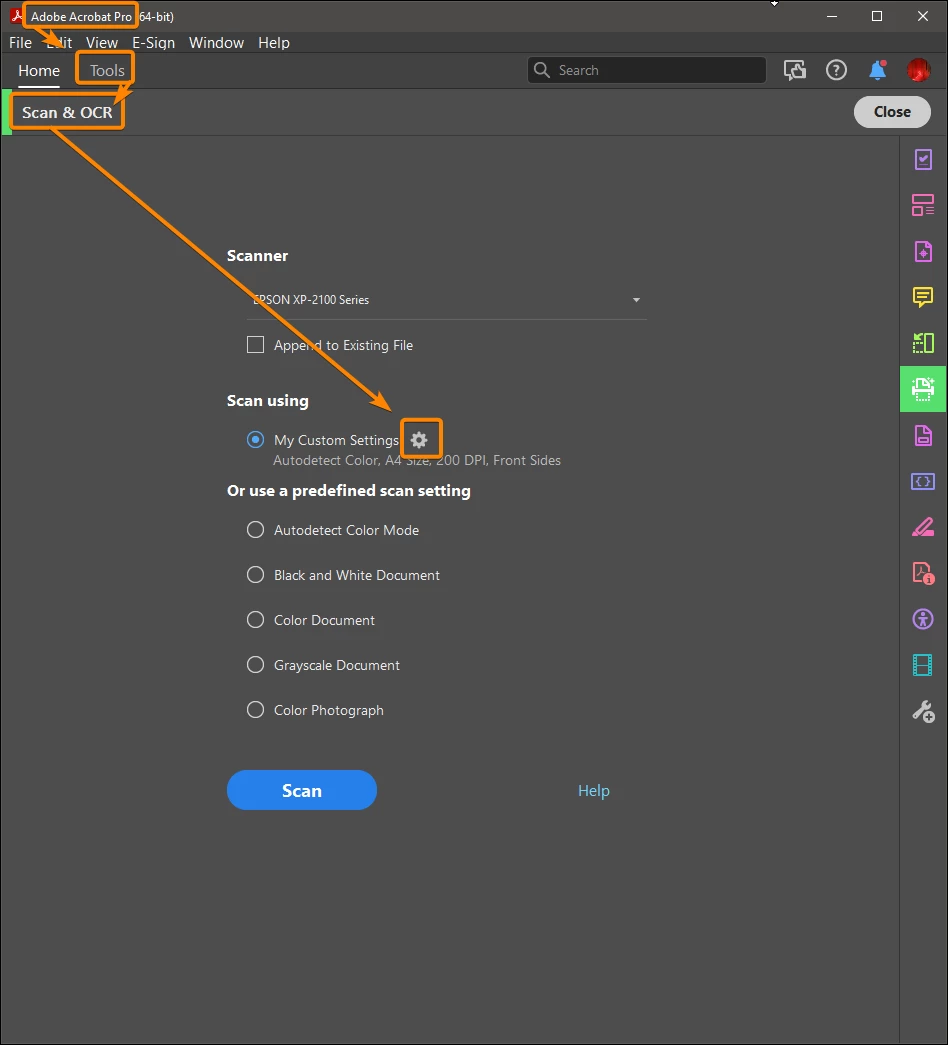Open the pink page layout tool in sidebar

point(923,205)
